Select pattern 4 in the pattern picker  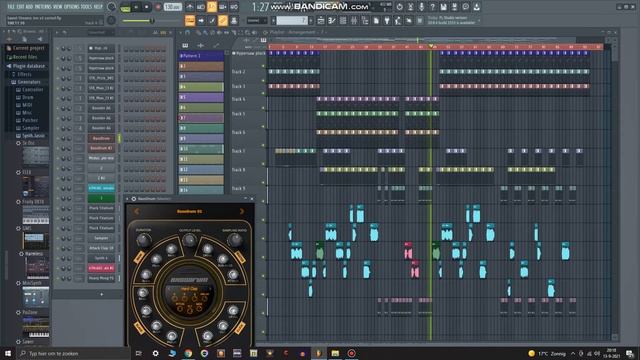(x=201, y=87)
